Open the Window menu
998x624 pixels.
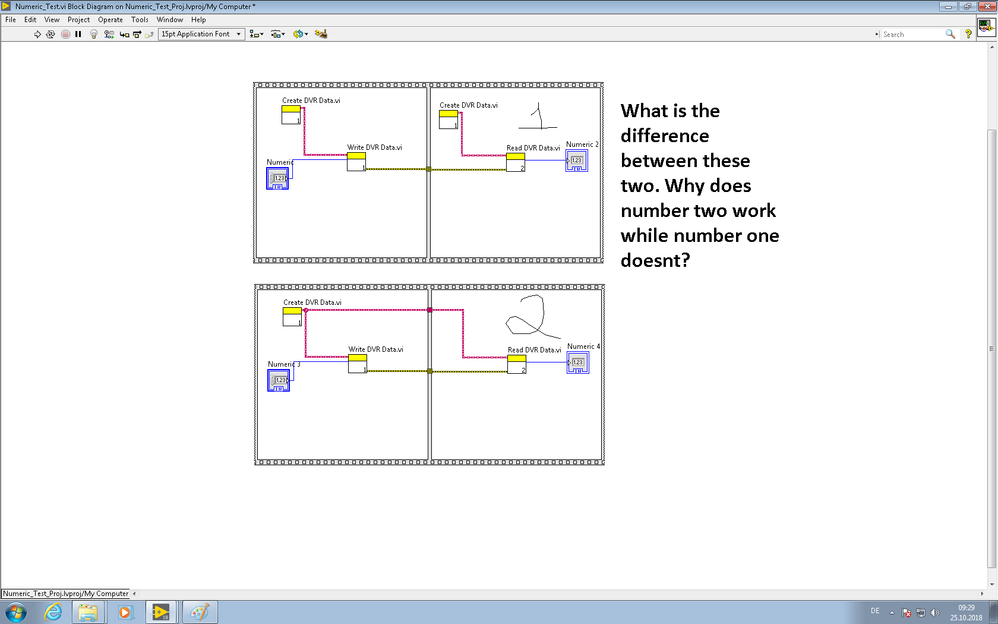pyautogui.click(x=170, y=20)
